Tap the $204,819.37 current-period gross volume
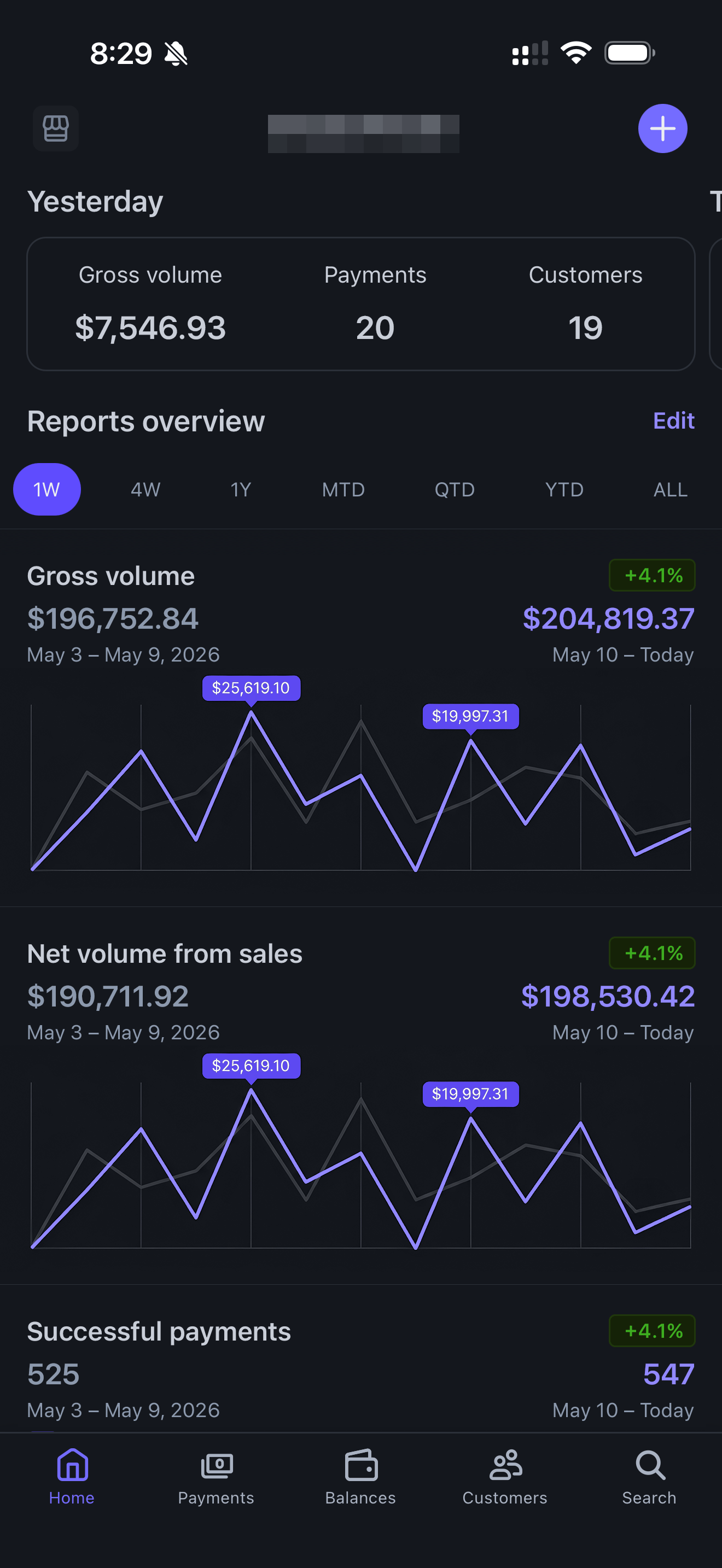Viewport: 722px width, 1568px height. click(x=609, y=618)
